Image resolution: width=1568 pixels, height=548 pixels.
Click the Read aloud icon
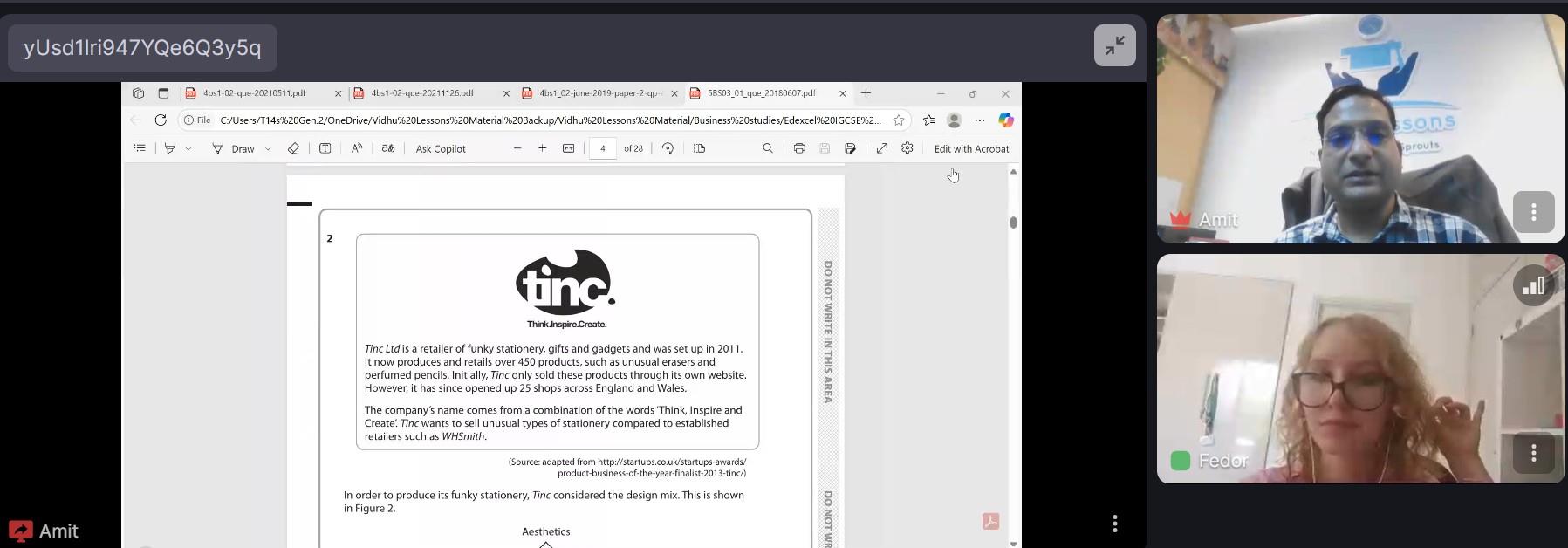click(357, 148)
